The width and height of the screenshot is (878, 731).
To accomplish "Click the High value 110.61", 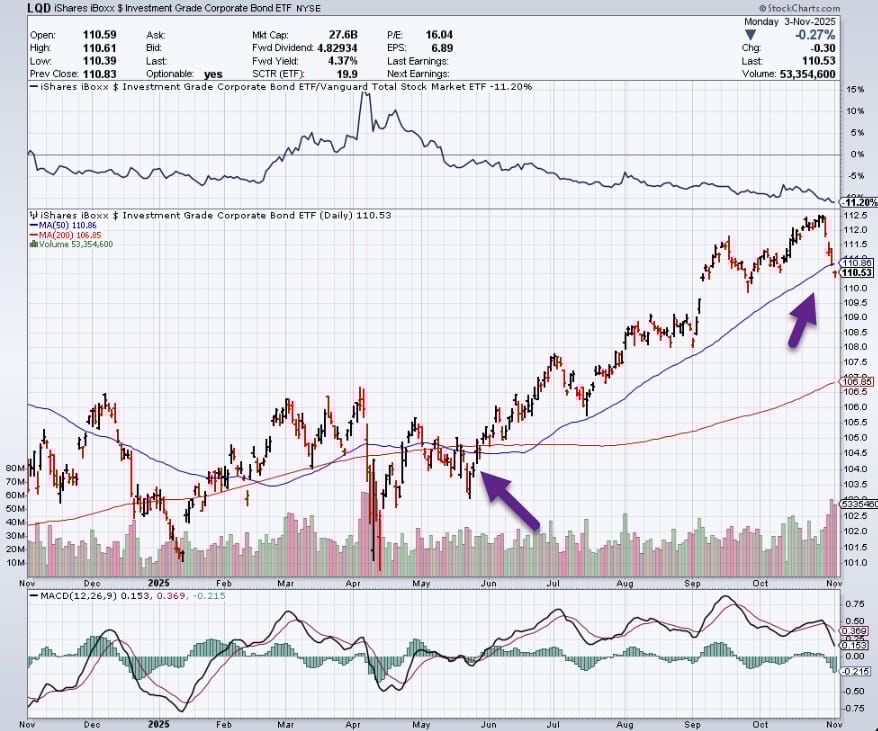I will point(99,48).
